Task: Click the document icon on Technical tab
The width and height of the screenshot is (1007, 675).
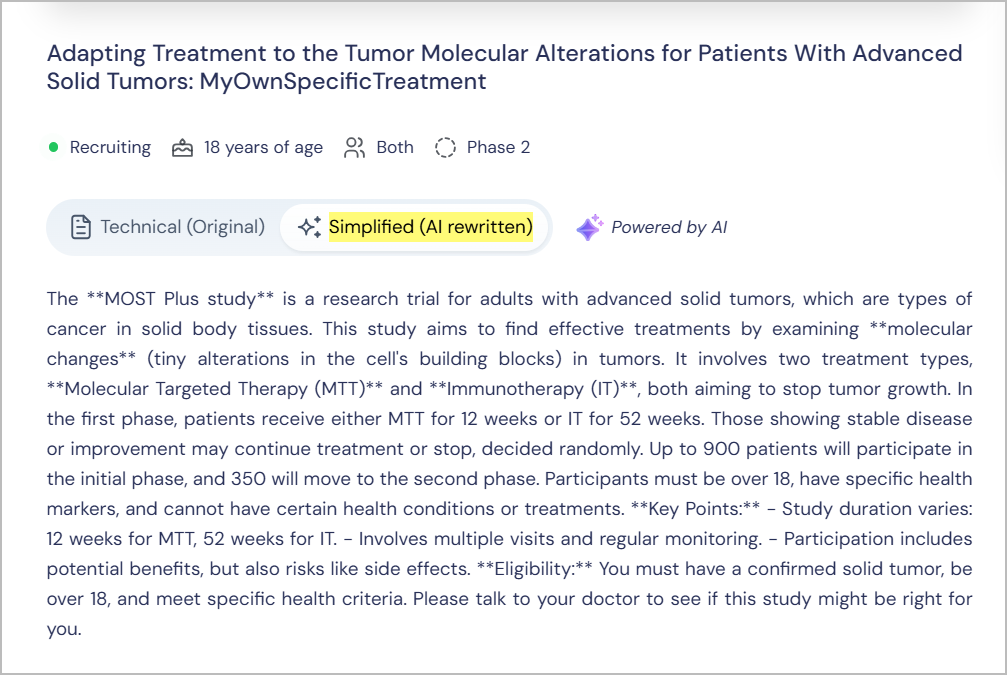Action: pos(81,227)
